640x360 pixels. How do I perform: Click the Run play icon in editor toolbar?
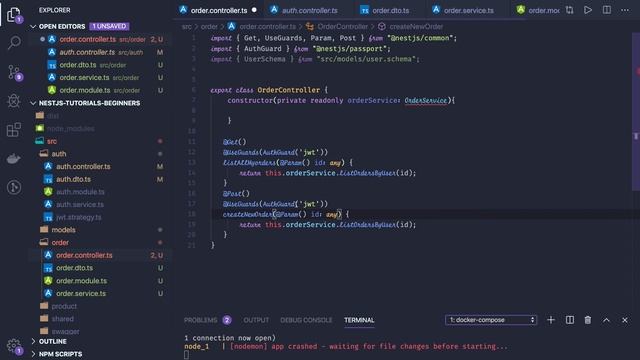pyautogui.click(x=588, y=10)
